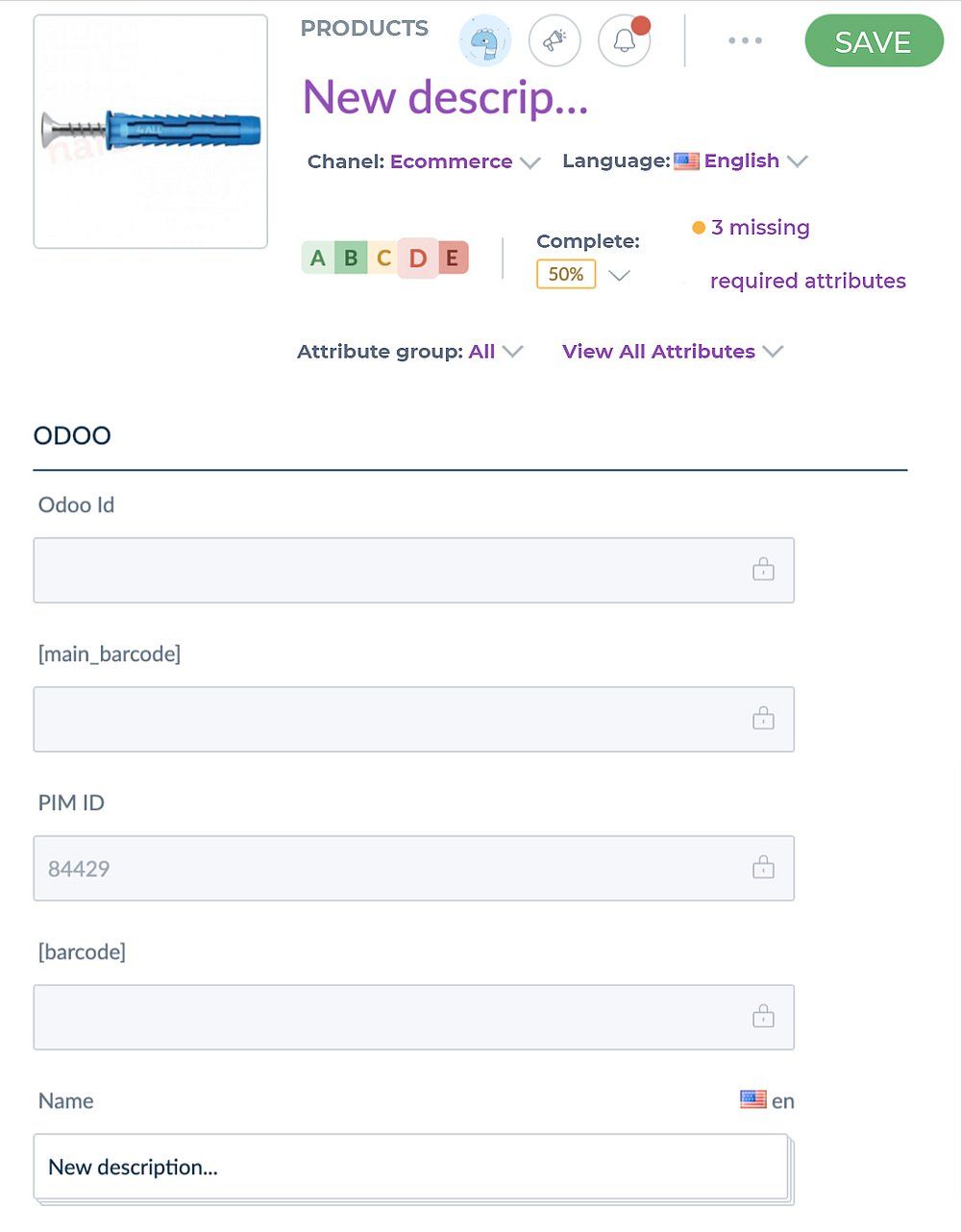Open the megaphone announcements icon
Screen dimensions: 961x1232
(554, 41)
